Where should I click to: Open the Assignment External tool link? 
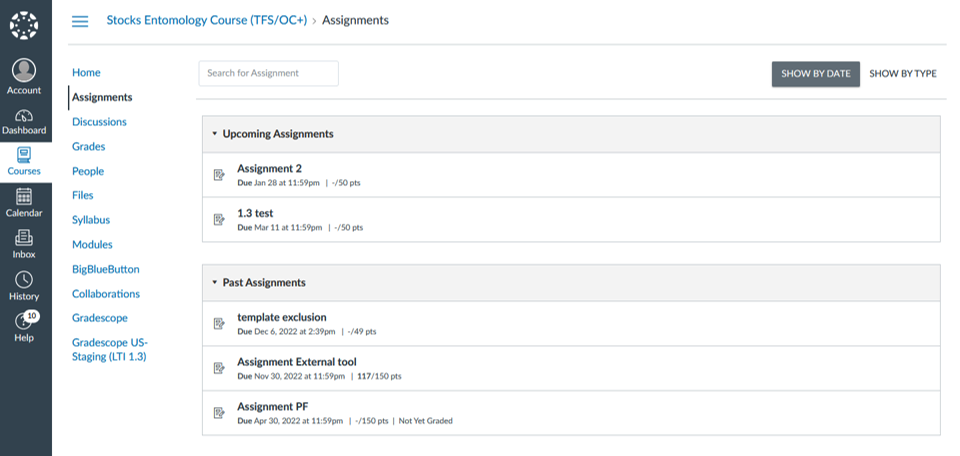(297, 362)
